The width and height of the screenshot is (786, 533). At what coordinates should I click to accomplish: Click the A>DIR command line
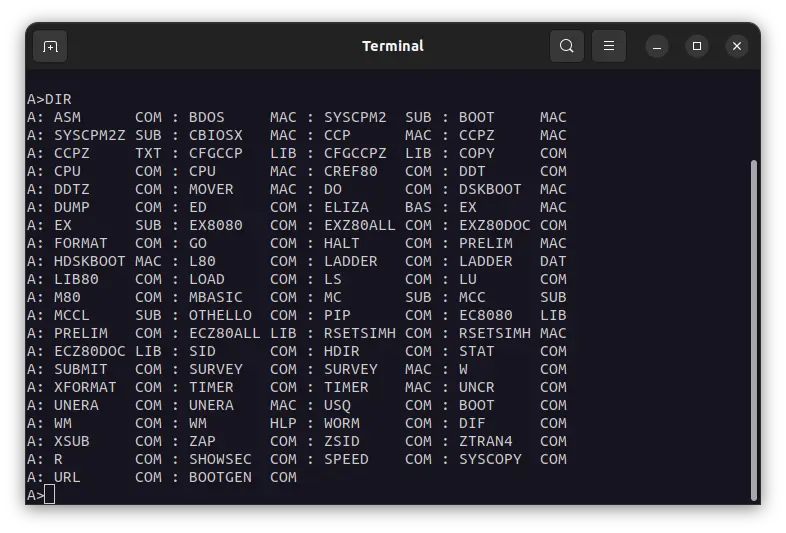pos(49,99)
